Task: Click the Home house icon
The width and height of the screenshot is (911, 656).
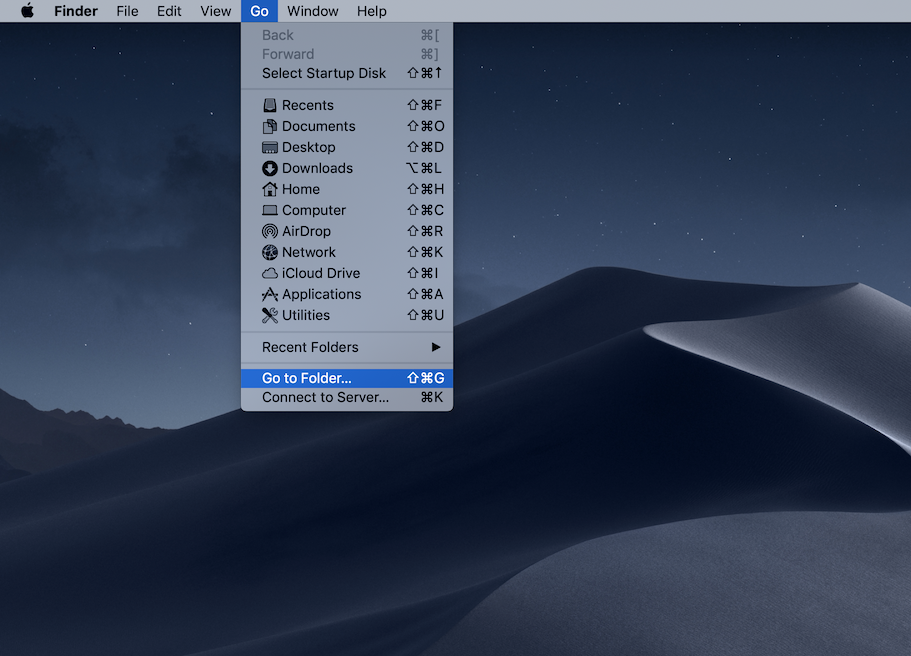Action: pyautogui.click(x=269, y=189)
